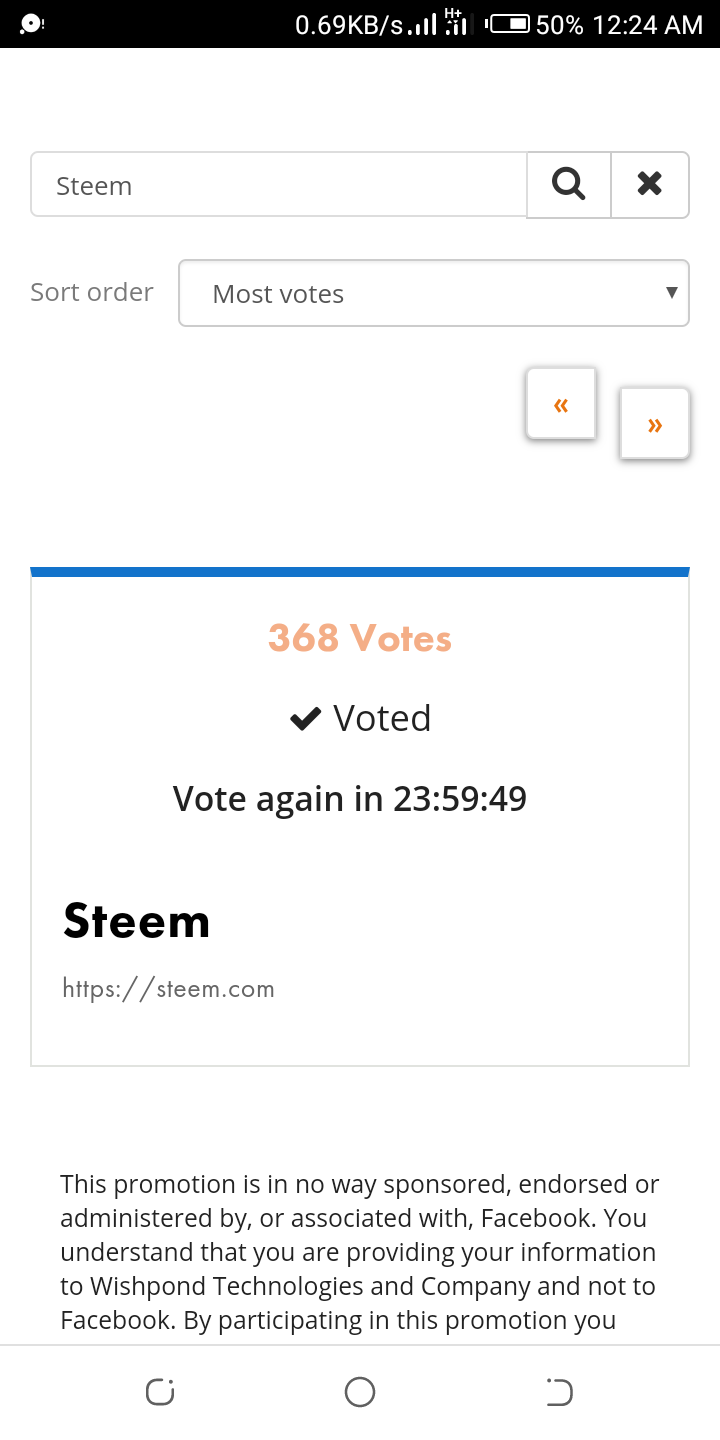Tap the battery icon in status bar
720x1440 pixels.
click(508, 23)
